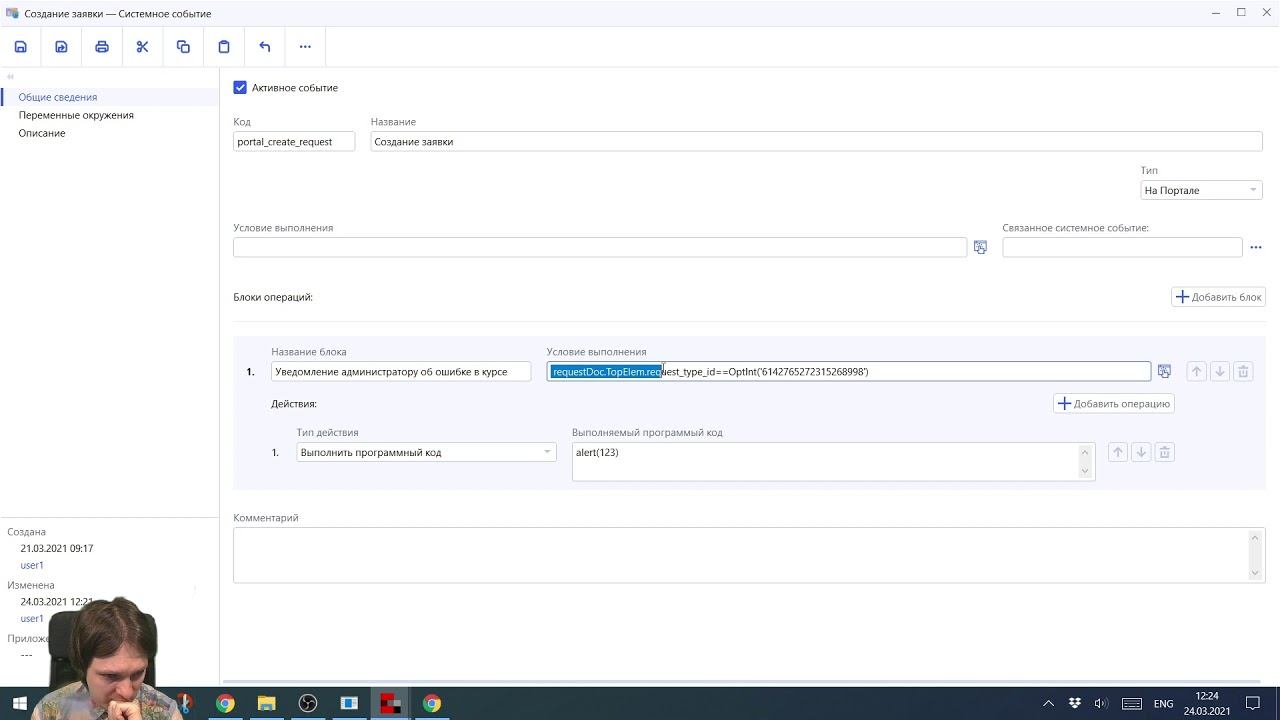This screenshot has width=1280, height=720.
Task: Open the editor icon beside the top Условие выполнения
Action: click(x=980, y=247)
